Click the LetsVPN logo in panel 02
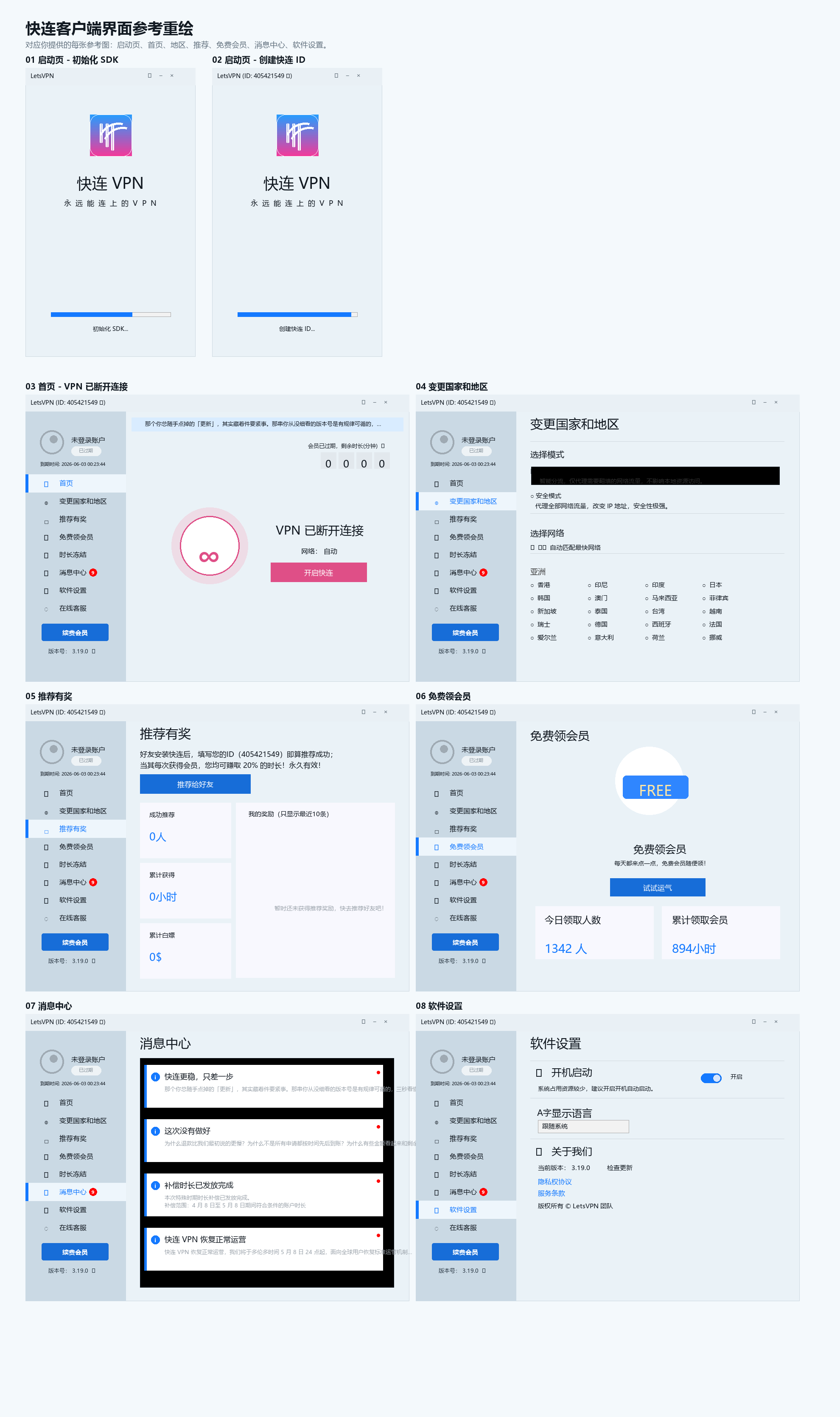The image size is (840, 1417). tap(297, 135)
